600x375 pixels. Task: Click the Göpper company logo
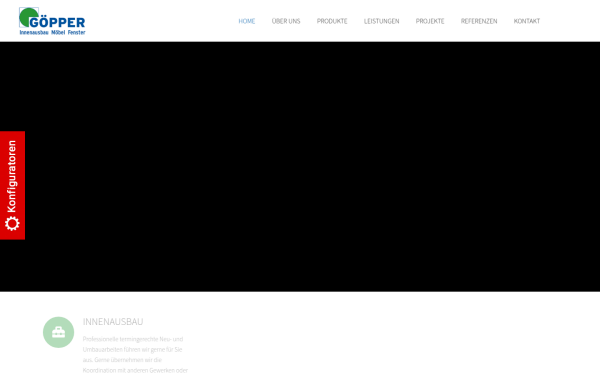tap(52, 21)
